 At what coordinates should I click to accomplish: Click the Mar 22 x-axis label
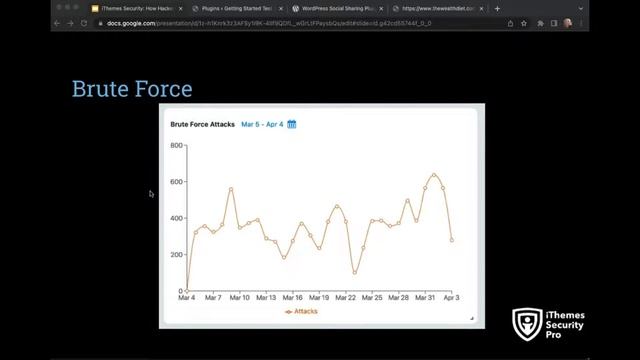pos(346,298)
